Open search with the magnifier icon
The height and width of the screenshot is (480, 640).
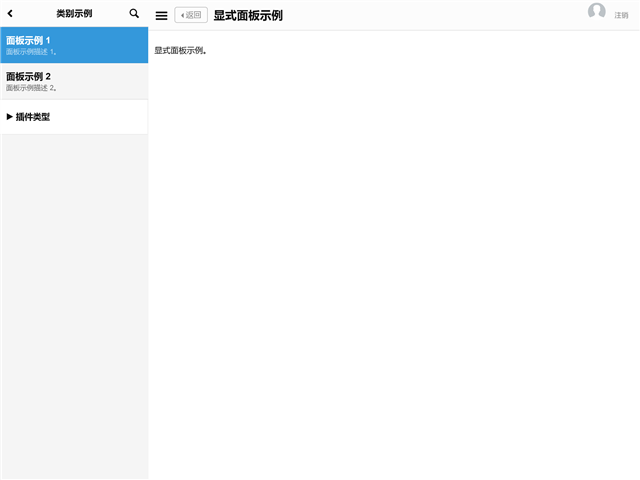[x=134, y=14]
